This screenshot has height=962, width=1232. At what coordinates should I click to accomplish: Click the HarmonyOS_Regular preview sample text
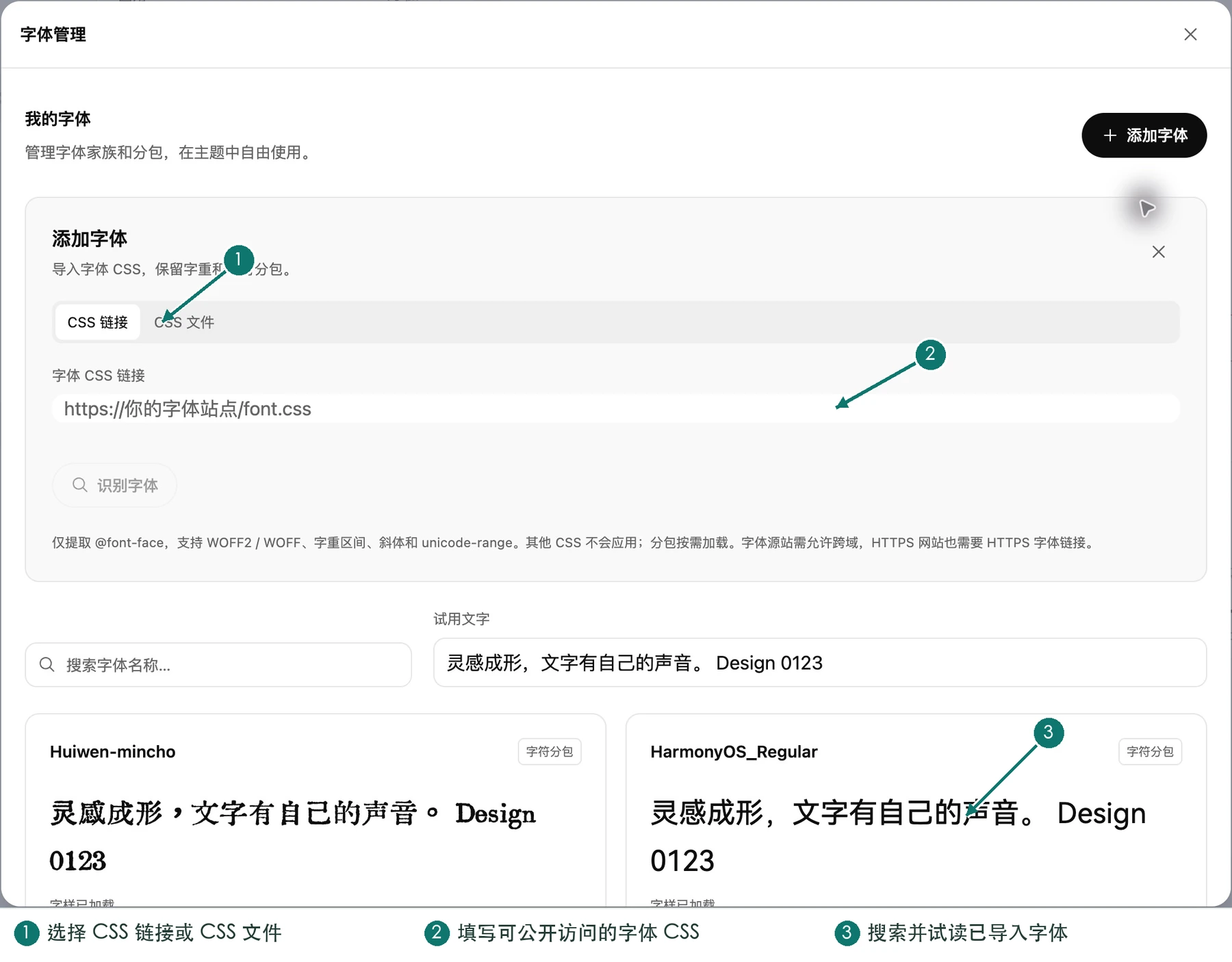pyautogui.click(x=898, y=837)
